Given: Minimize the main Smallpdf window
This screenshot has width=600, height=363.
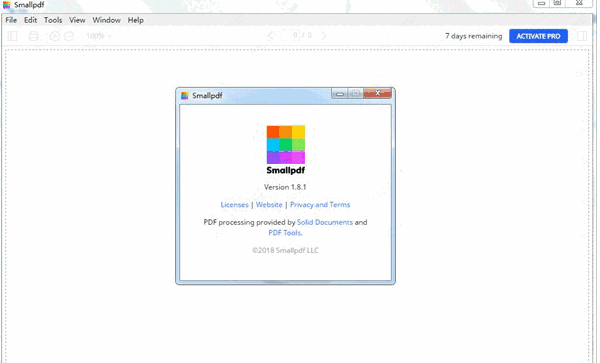Looking at the screenshot, I should point(541,3).
